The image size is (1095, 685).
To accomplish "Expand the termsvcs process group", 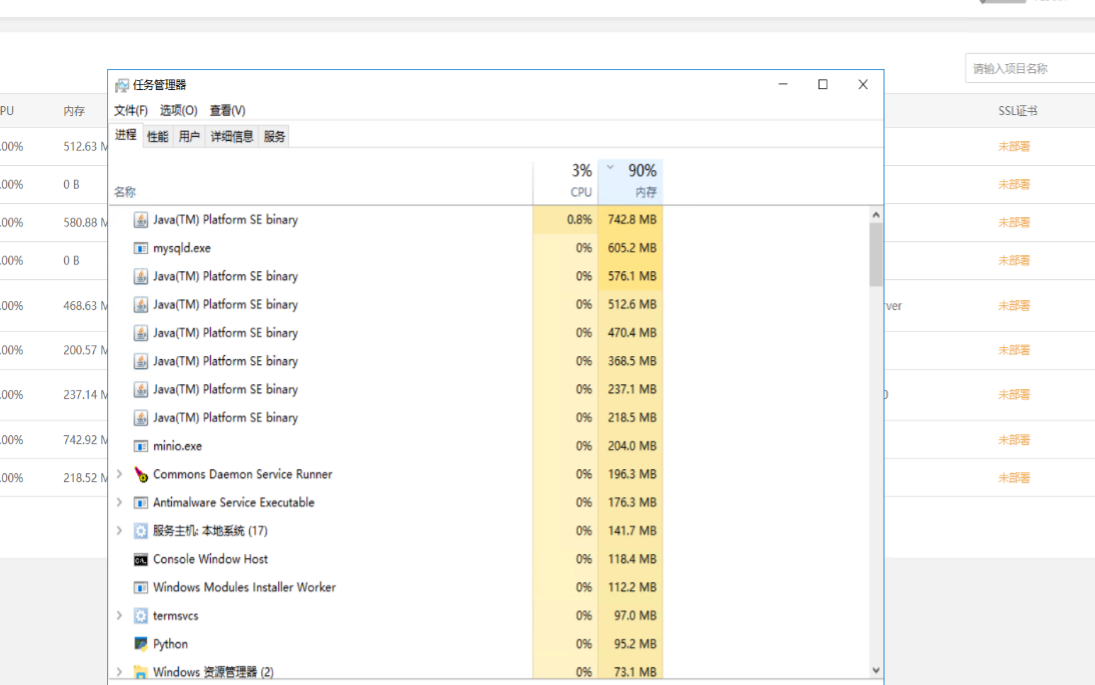I will 120,616.
